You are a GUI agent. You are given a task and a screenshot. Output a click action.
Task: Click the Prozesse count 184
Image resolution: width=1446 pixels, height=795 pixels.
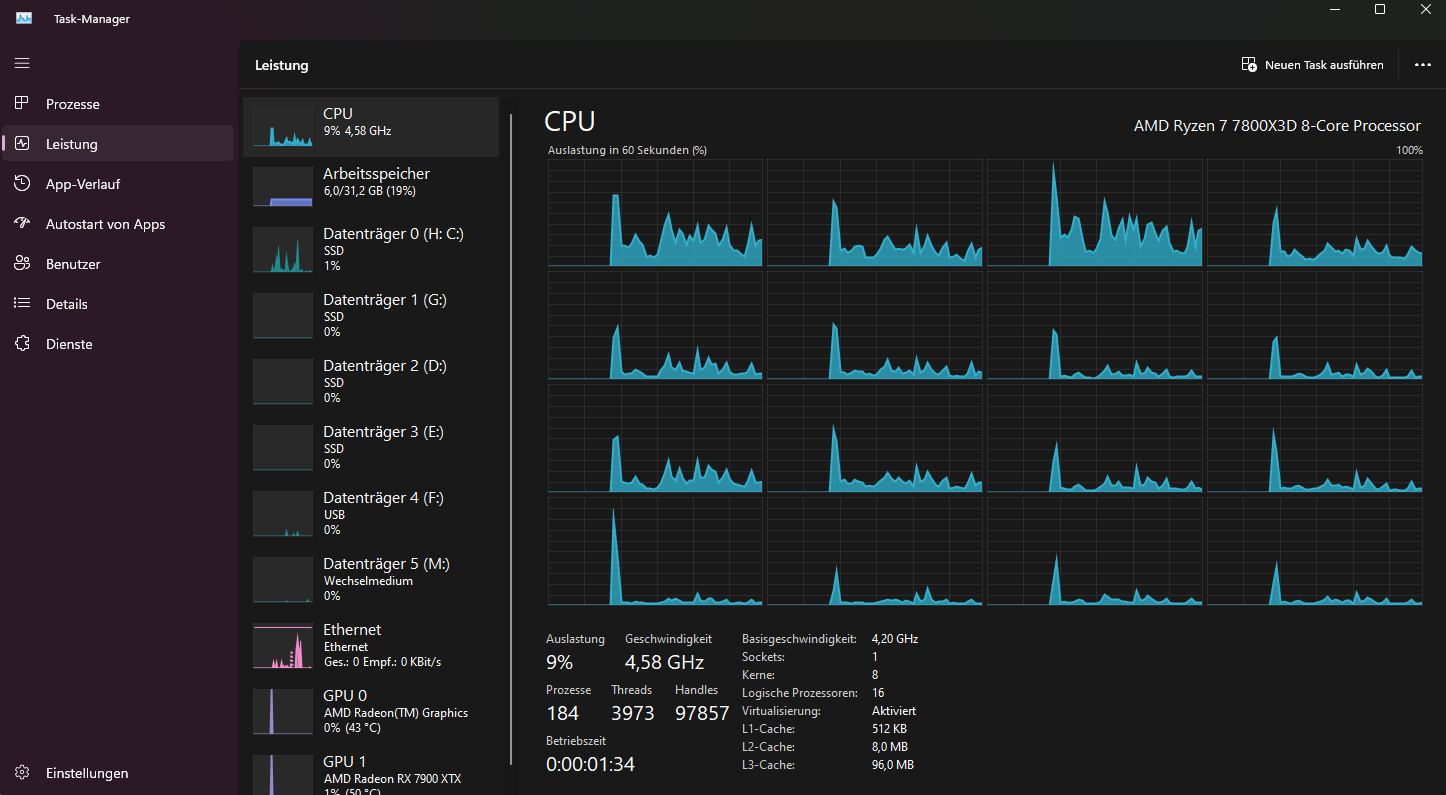pyautogui.click(x=563, y=714)
